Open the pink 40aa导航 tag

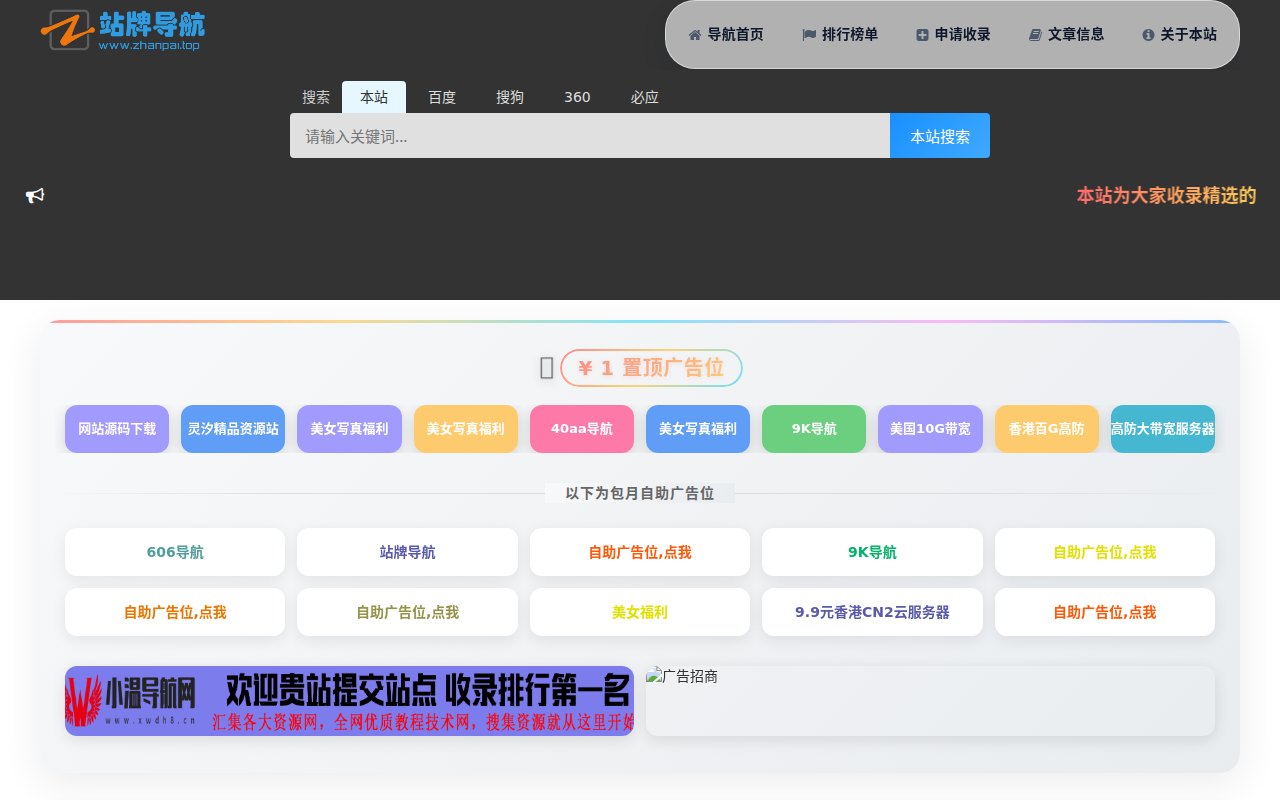pos(582,429)
